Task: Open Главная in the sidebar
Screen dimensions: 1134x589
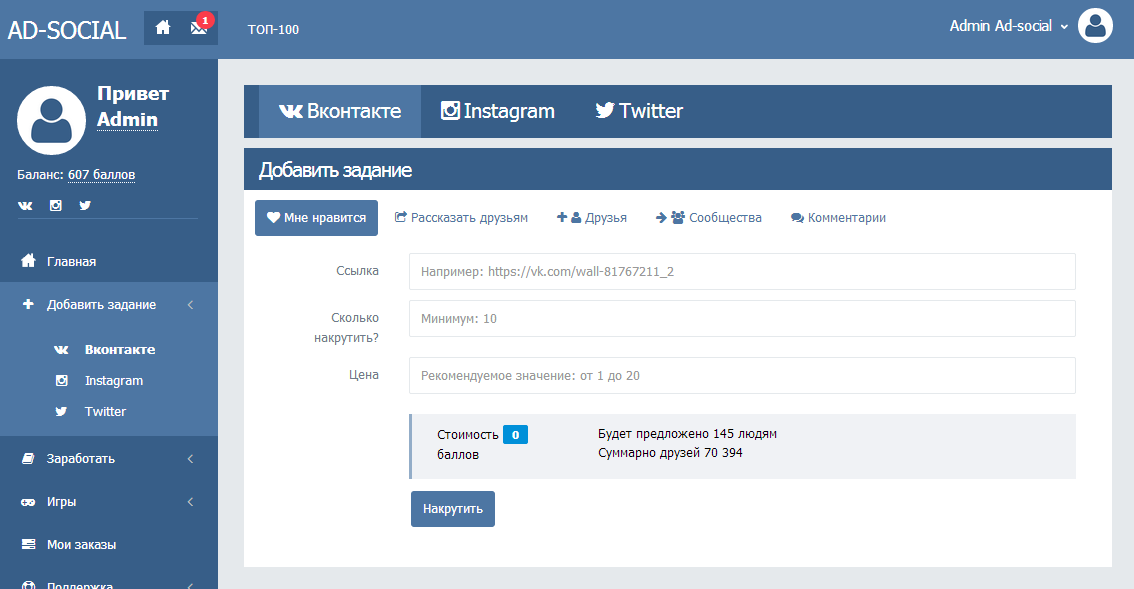Action: pos(108,261)
